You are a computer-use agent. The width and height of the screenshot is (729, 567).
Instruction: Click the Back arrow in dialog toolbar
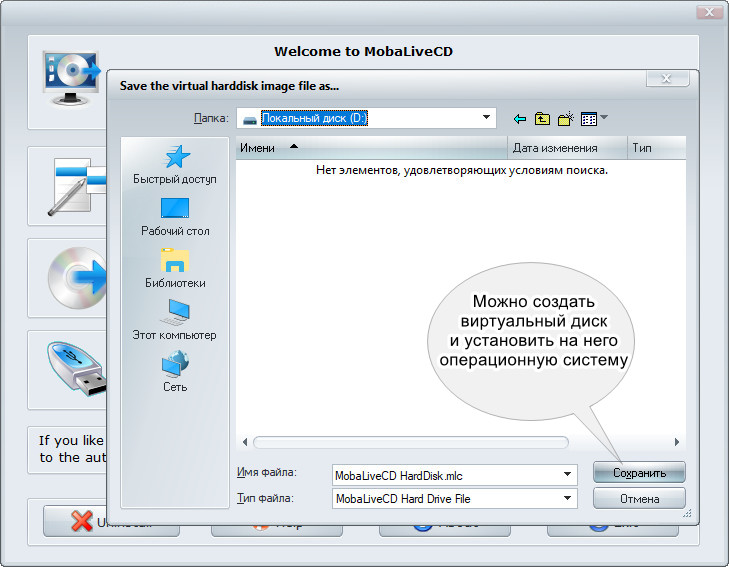click(520, 119)
